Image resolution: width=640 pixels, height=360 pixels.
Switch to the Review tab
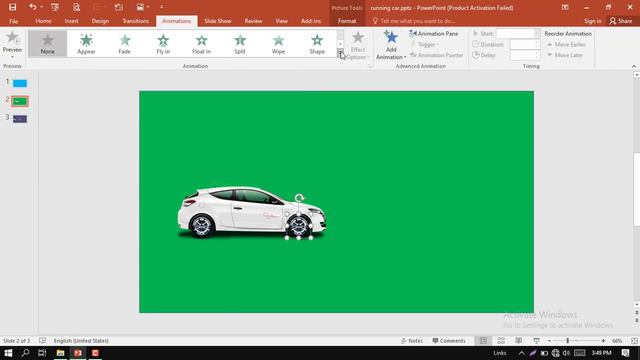tap(253, 21)
